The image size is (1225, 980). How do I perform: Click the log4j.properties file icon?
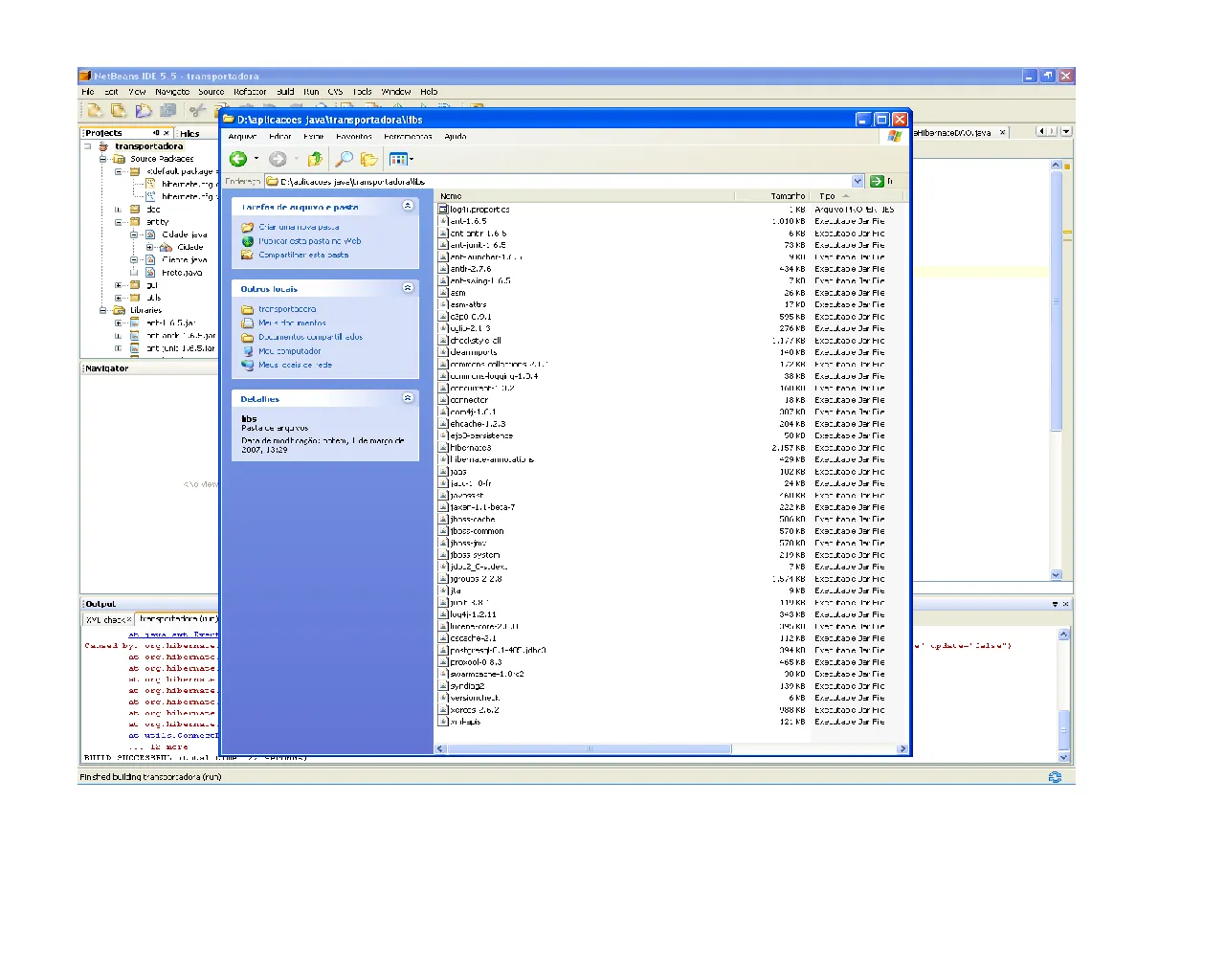[443, 209]
